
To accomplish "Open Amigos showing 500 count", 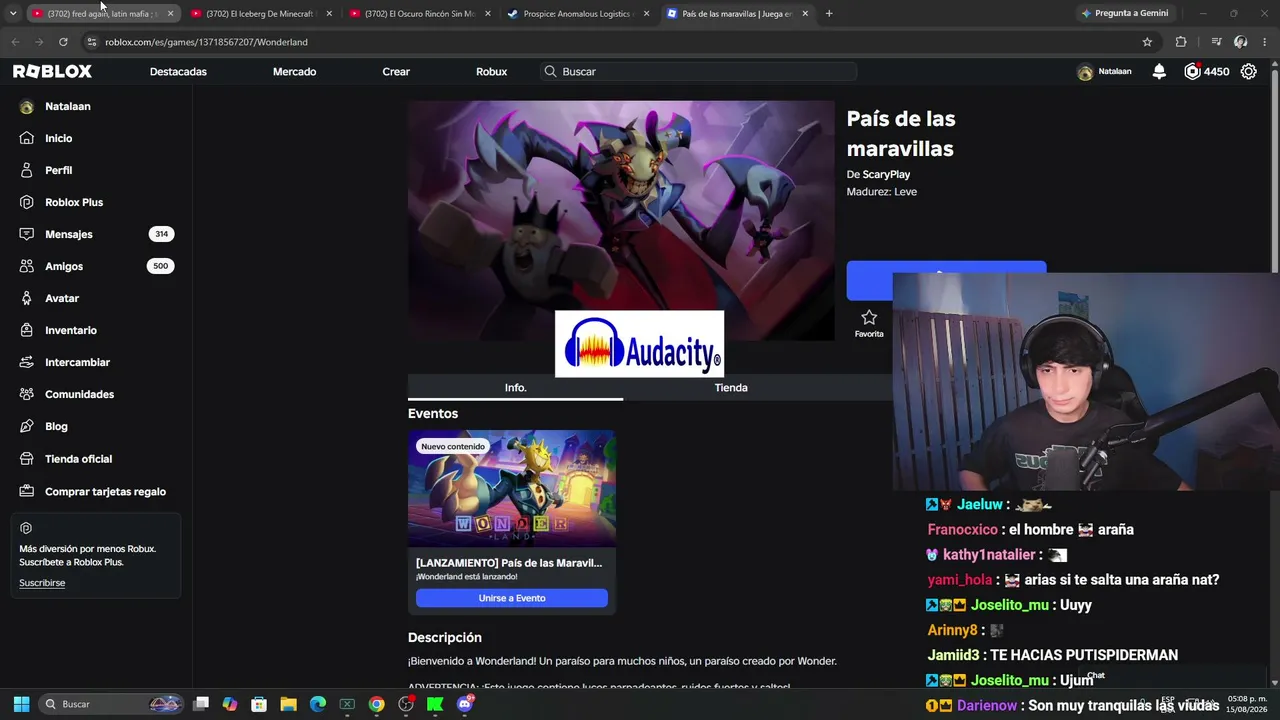I will pos(96,266).
